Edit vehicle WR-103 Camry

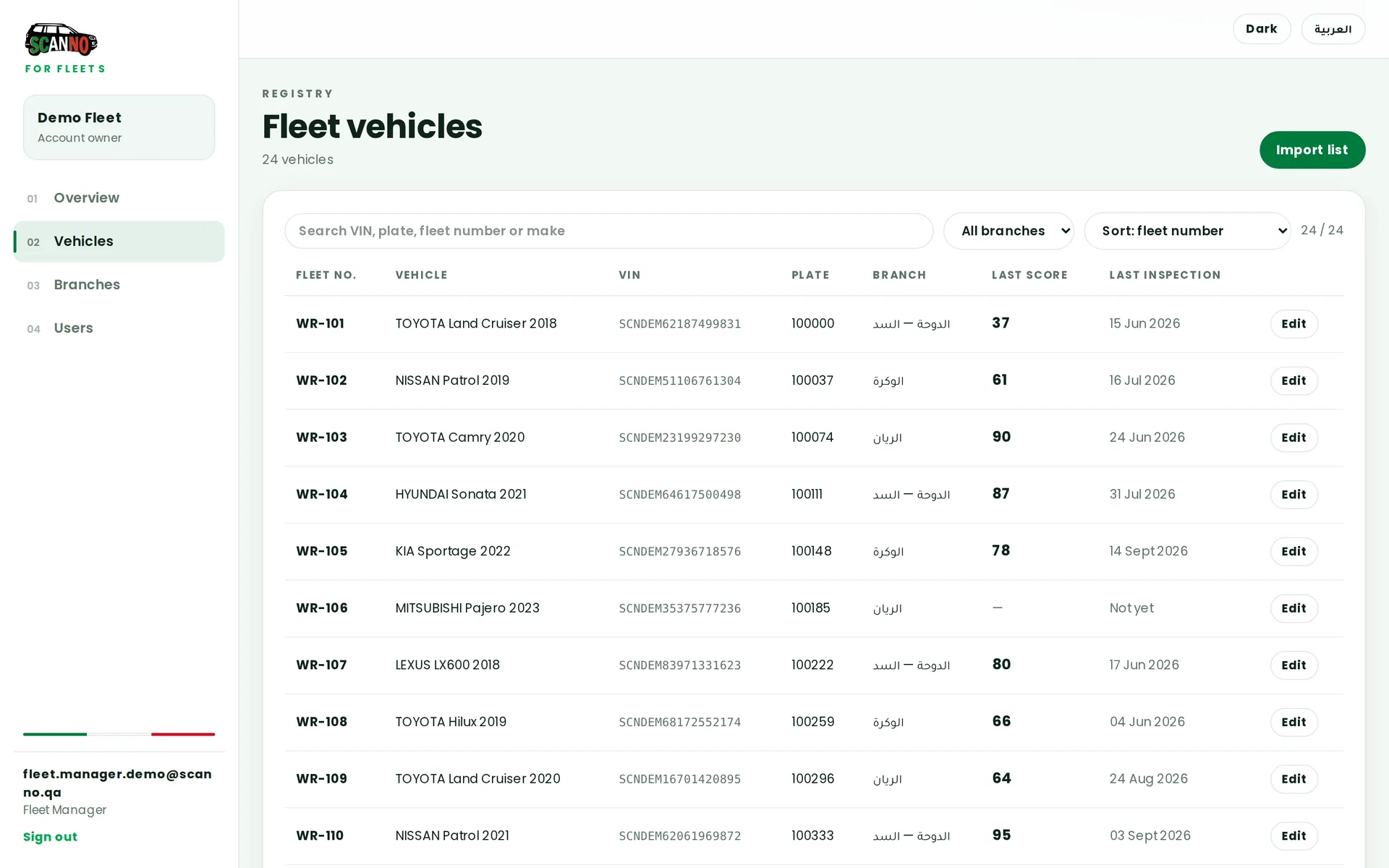click(1294, 438)
